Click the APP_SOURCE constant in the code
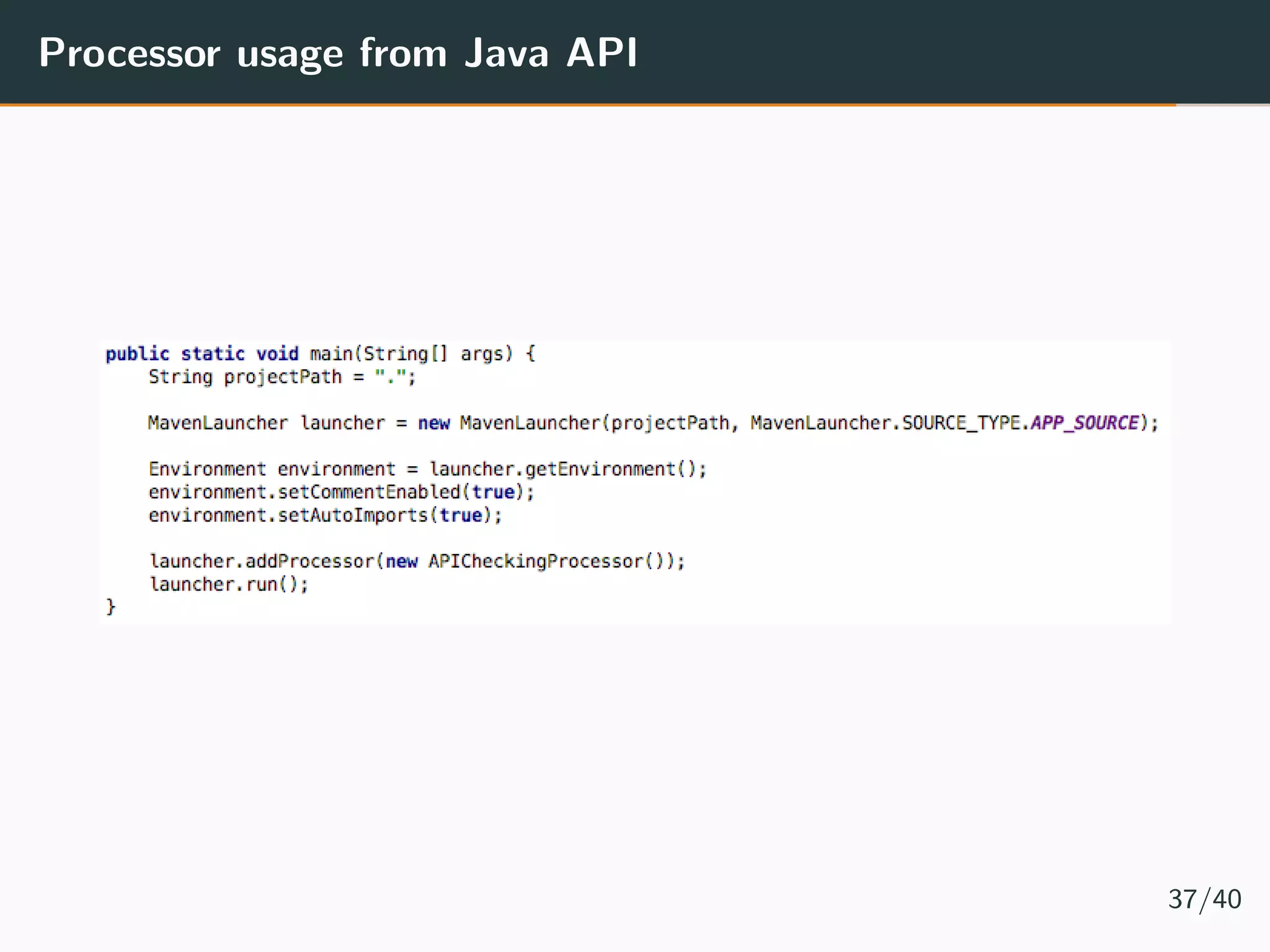 click(1084, 423)
